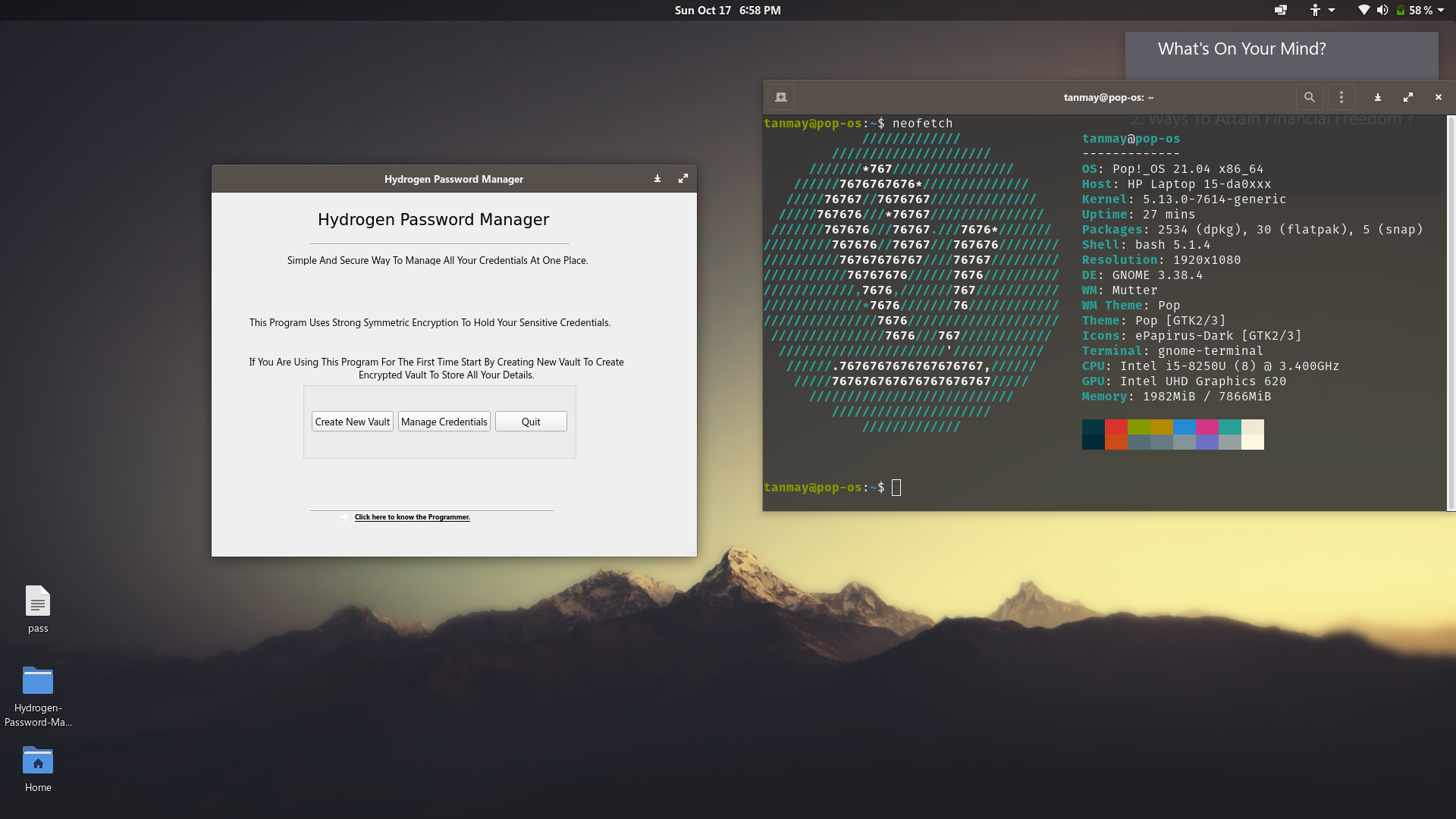Click the know the Programmer link
Image resolution: width=1456 pixels, height=819 pixels.
pos(412,517)
